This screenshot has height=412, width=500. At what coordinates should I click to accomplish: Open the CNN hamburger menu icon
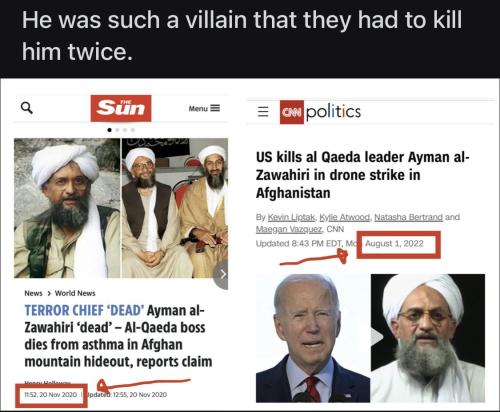click(263, 111)
